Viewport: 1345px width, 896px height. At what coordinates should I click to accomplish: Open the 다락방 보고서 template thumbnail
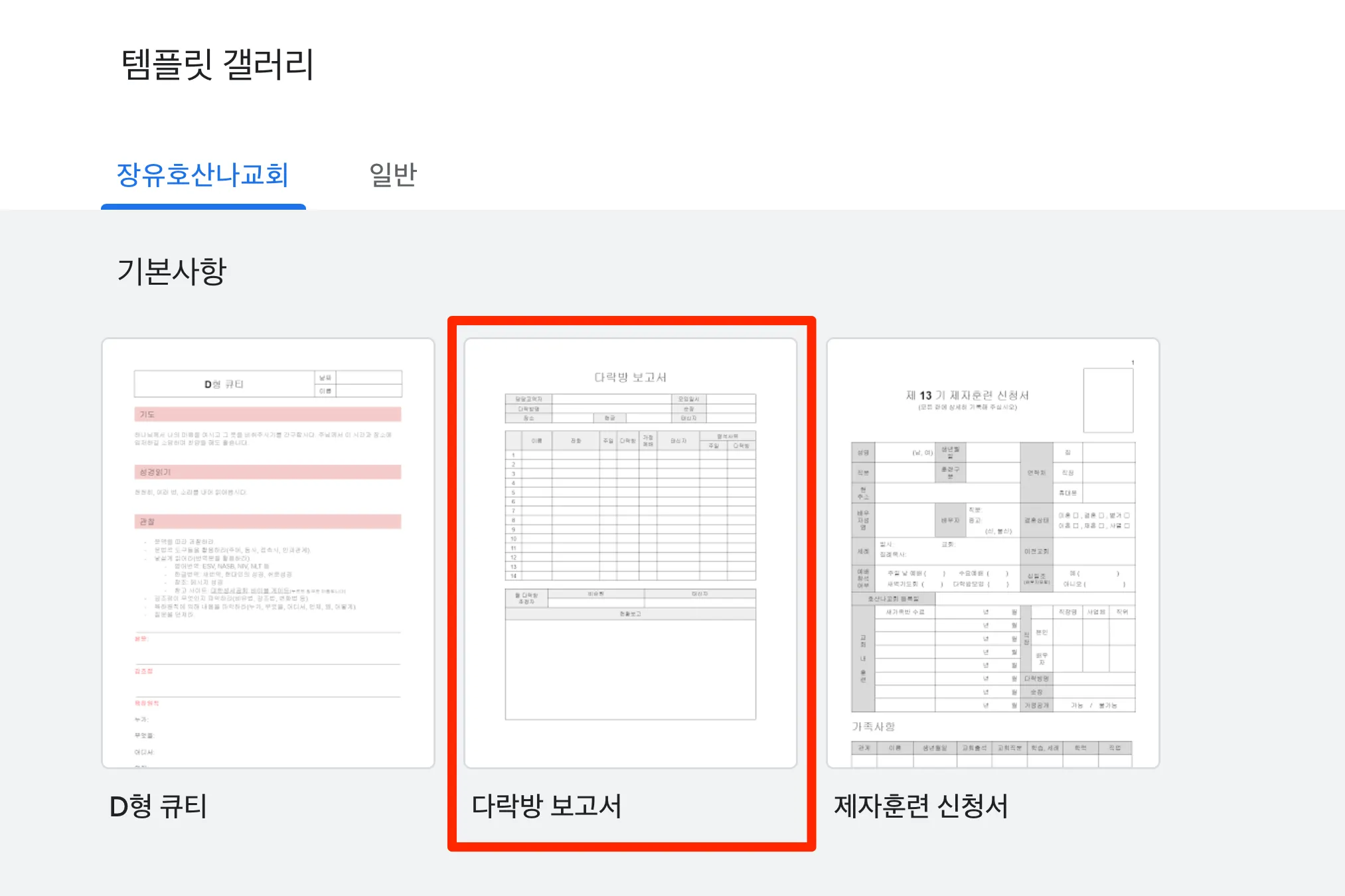[x=630, y=552]
